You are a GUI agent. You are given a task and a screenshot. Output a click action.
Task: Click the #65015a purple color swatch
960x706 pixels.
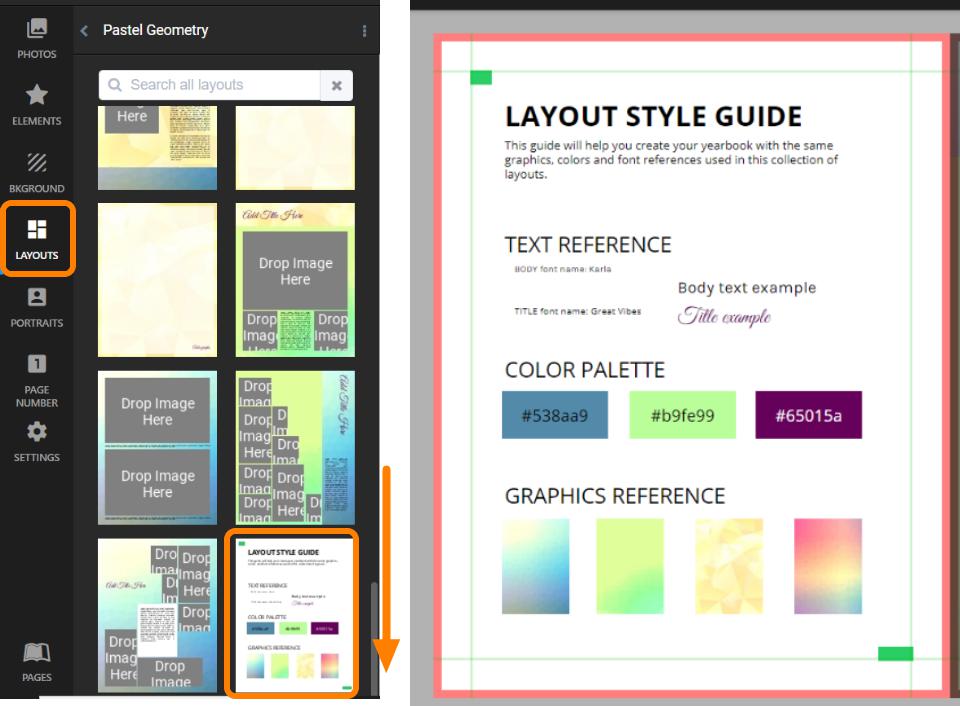(808, 415)
